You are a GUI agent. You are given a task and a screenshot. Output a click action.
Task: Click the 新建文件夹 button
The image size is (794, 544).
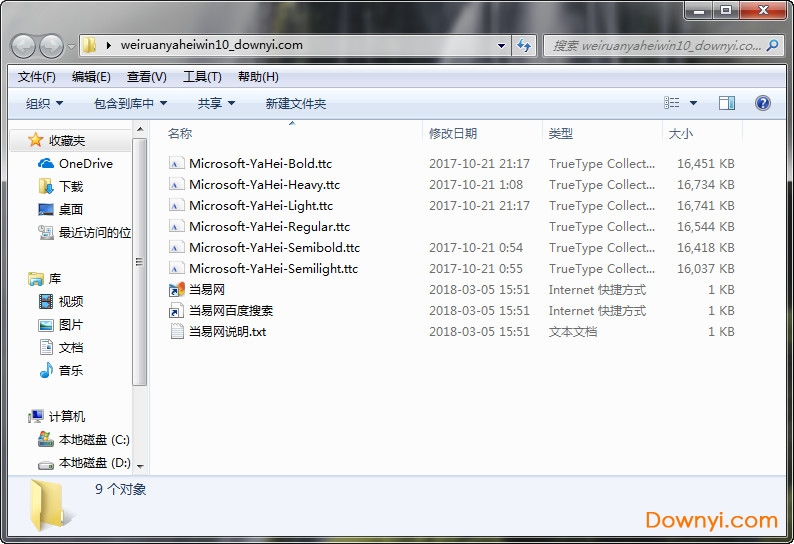point(295,103)
